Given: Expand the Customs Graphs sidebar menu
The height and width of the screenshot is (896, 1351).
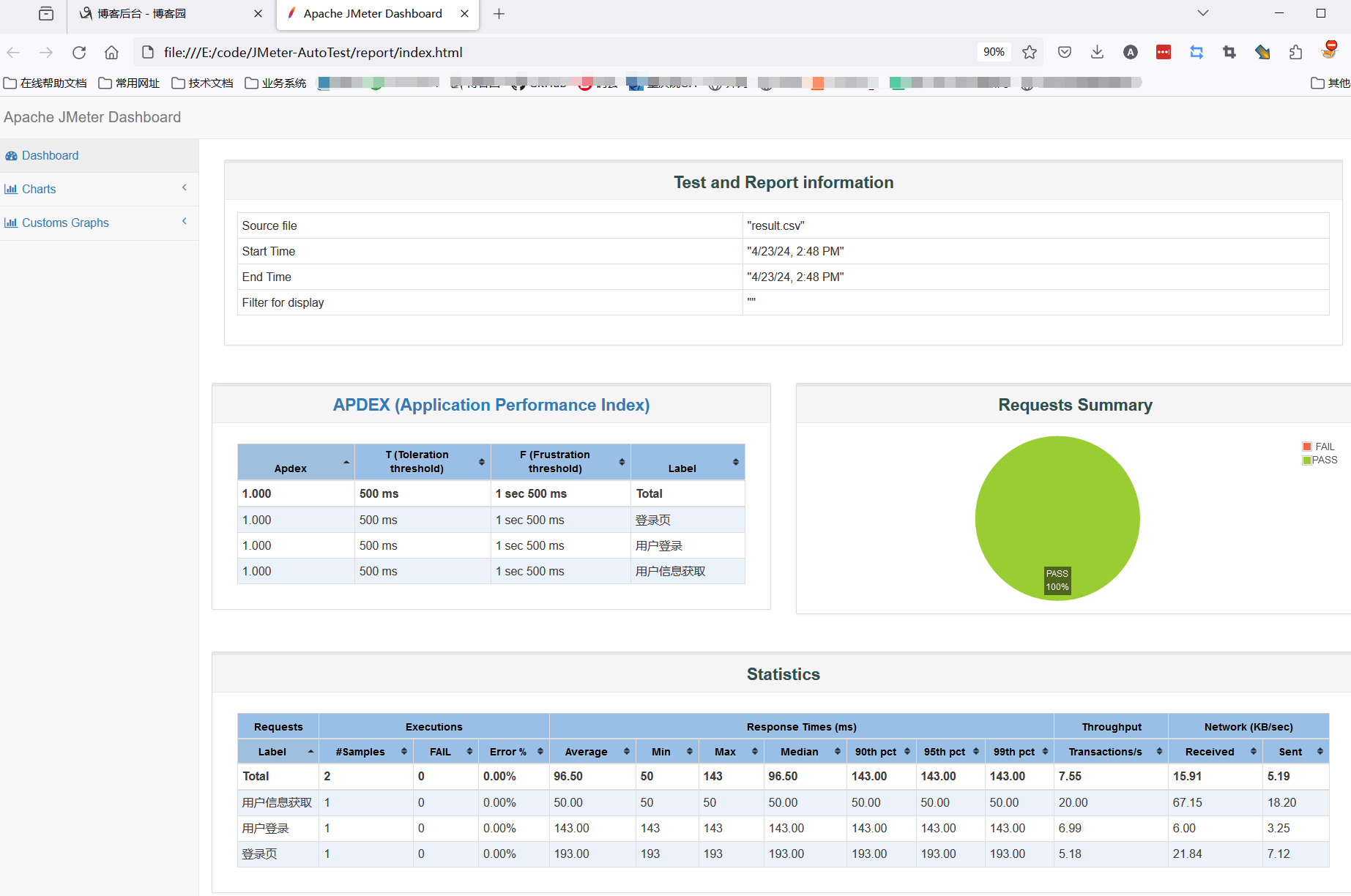Looking at the screenshot, I should click(x=99, y=223).
